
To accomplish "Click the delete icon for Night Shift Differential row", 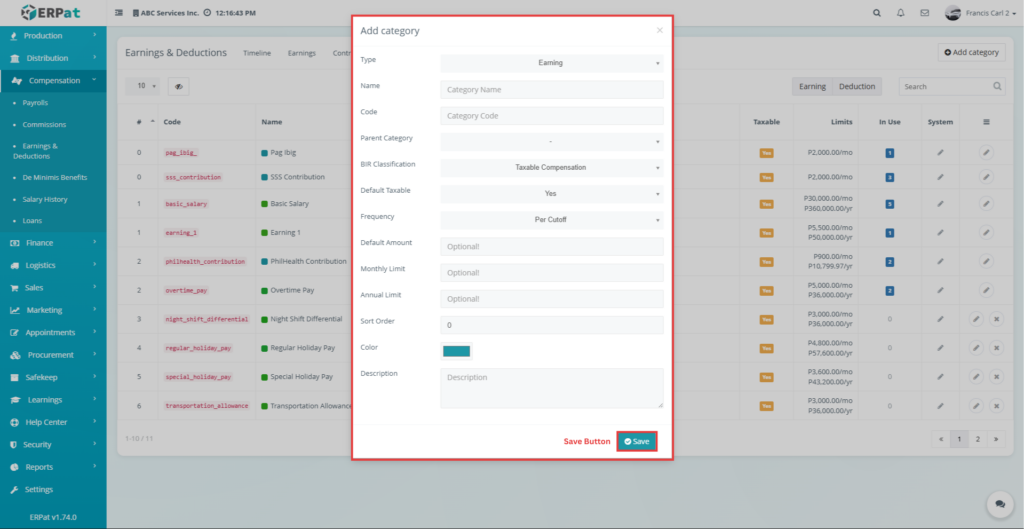I will 996,319.
